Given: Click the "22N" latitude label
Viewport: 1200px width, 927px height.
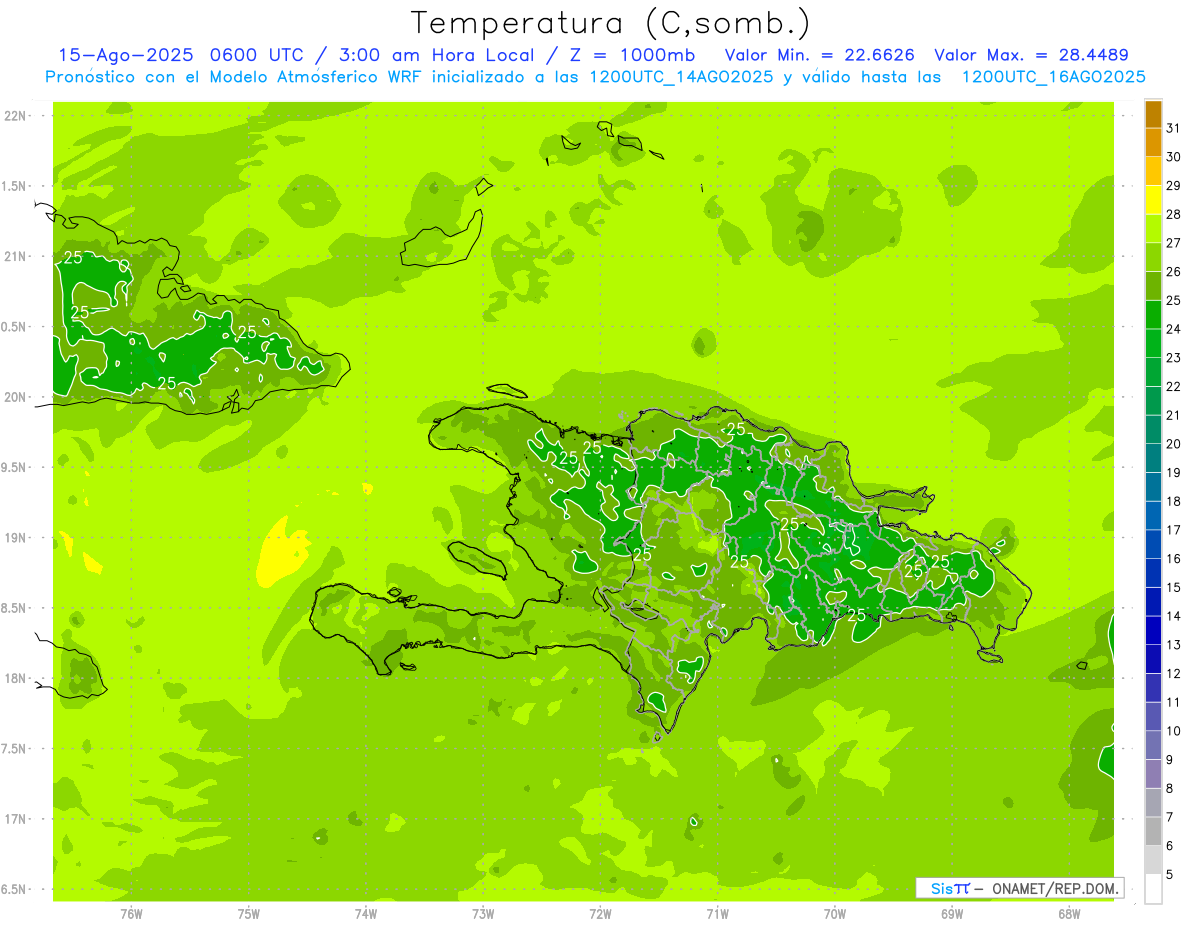Looking at the screenshot, I should pyautogui.click(x=14, y=116).
